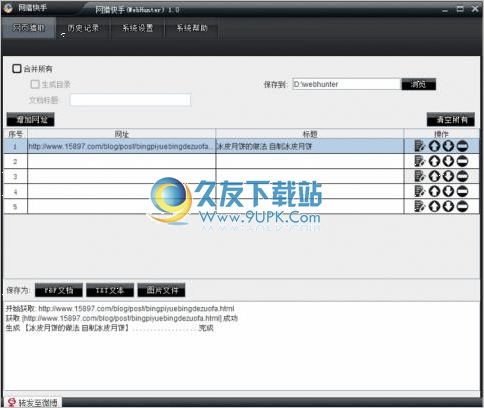Click the 浏览 browse button
The height and width of the screenshot is (408, 484).
pyautogui.click(x=419, y=84)
